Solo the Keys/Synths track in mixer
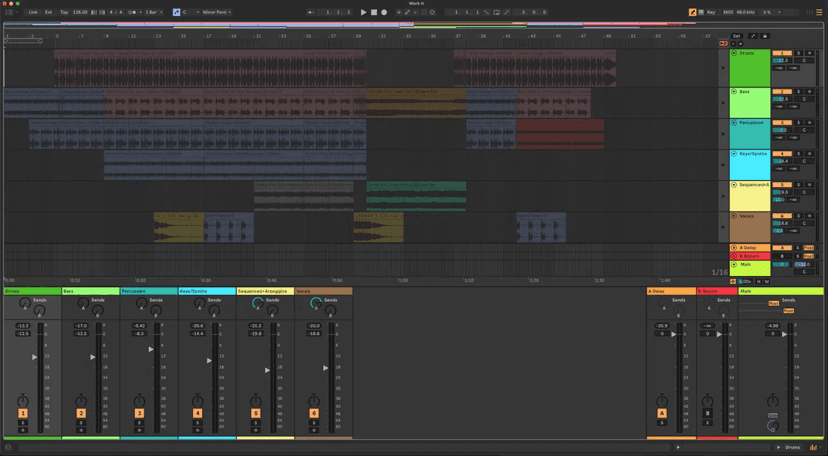 [x=197, y=422]
